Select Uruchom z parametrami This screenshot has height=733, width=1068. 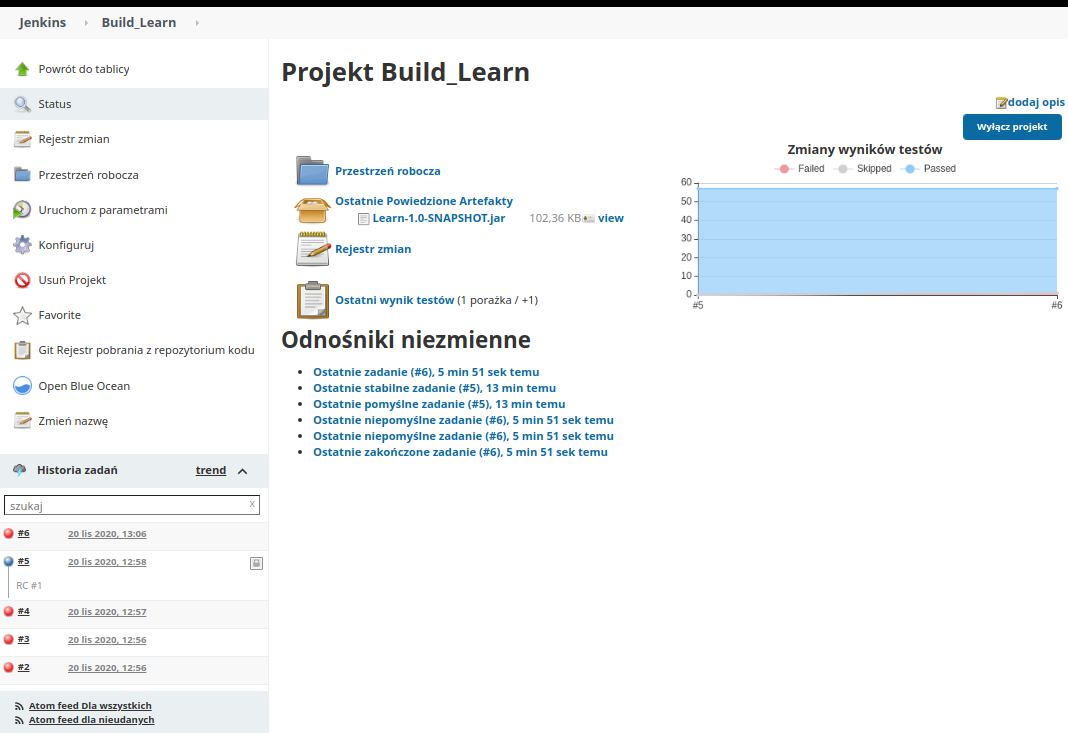click(x=103, y=210)
